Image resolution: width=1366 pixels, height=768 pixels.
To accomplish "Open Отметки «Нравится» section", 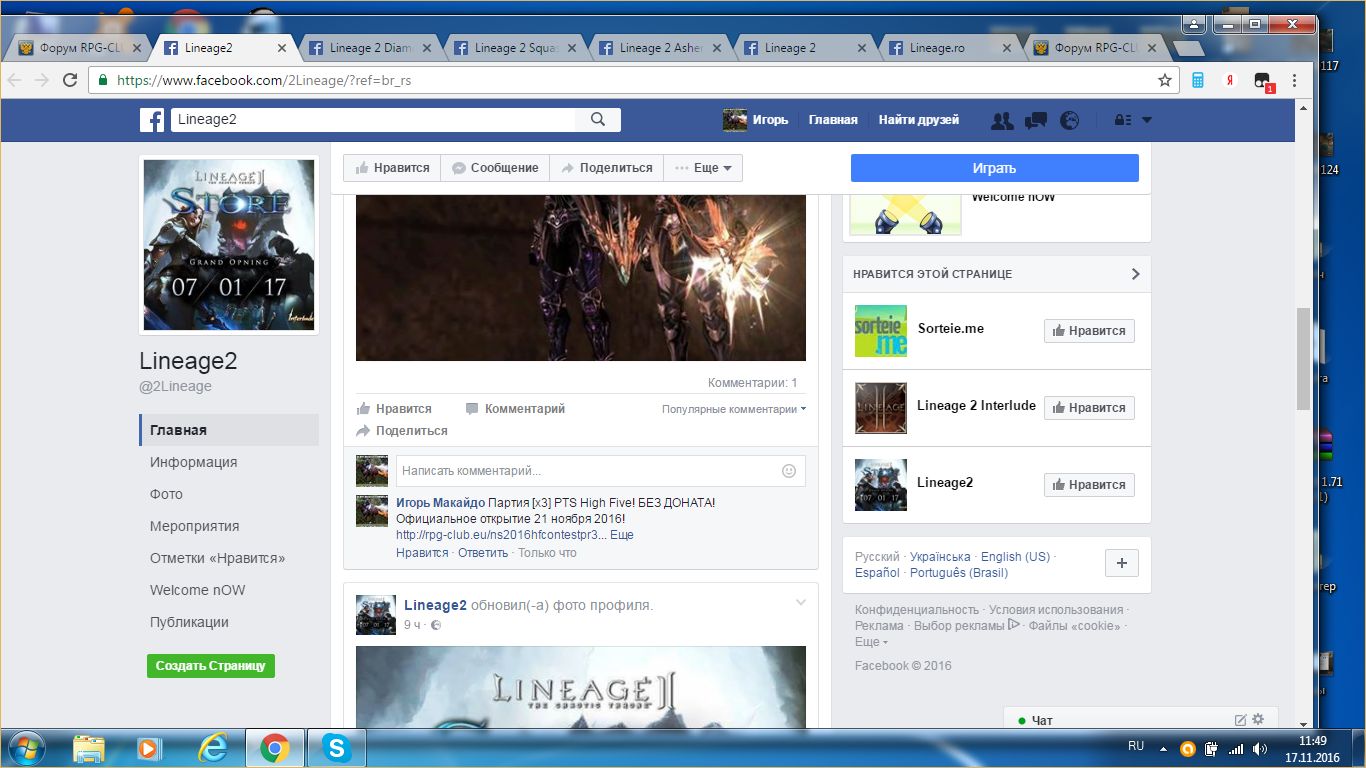I will coord(218,558).
